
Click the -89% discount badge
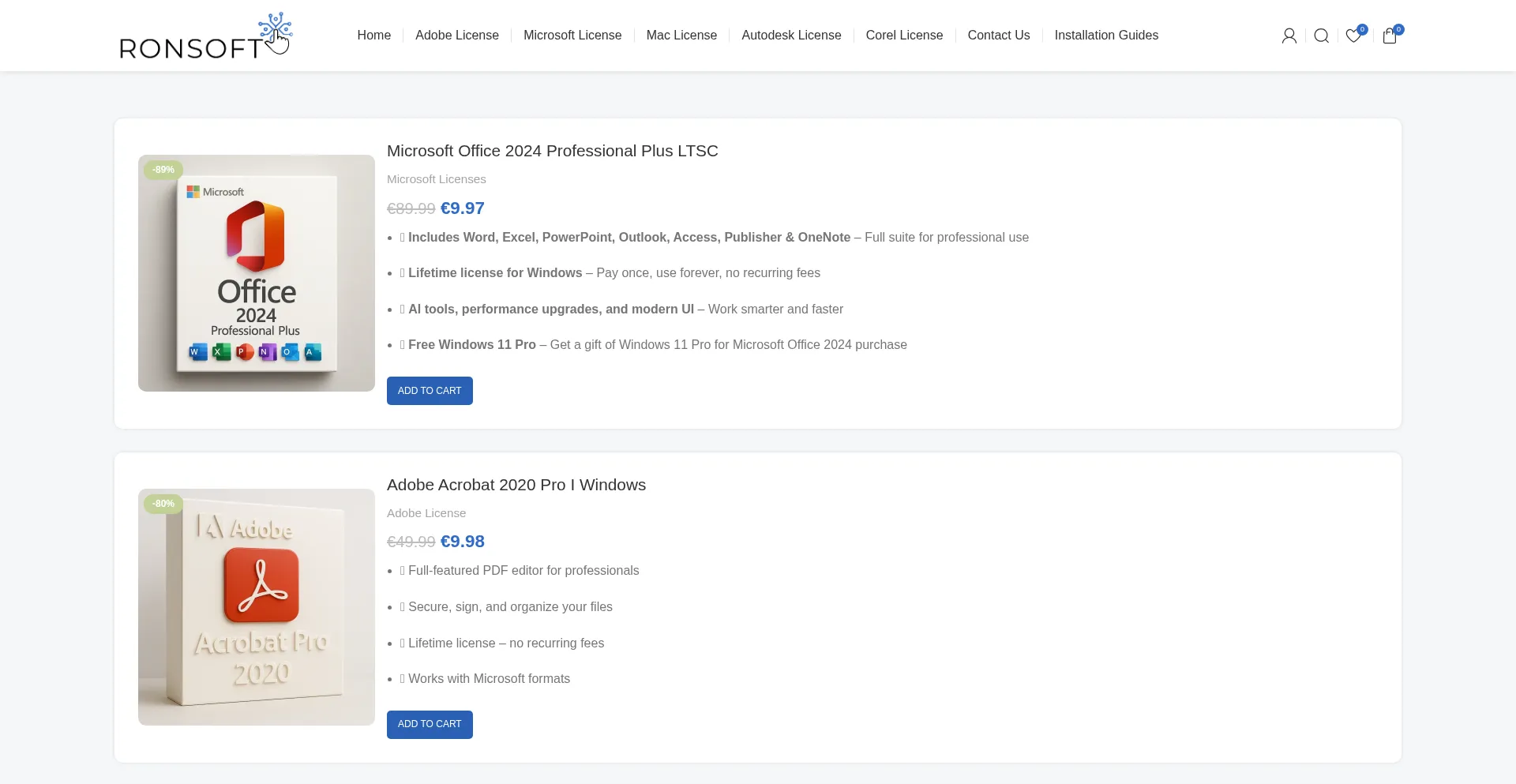click(x=163, y=170)
